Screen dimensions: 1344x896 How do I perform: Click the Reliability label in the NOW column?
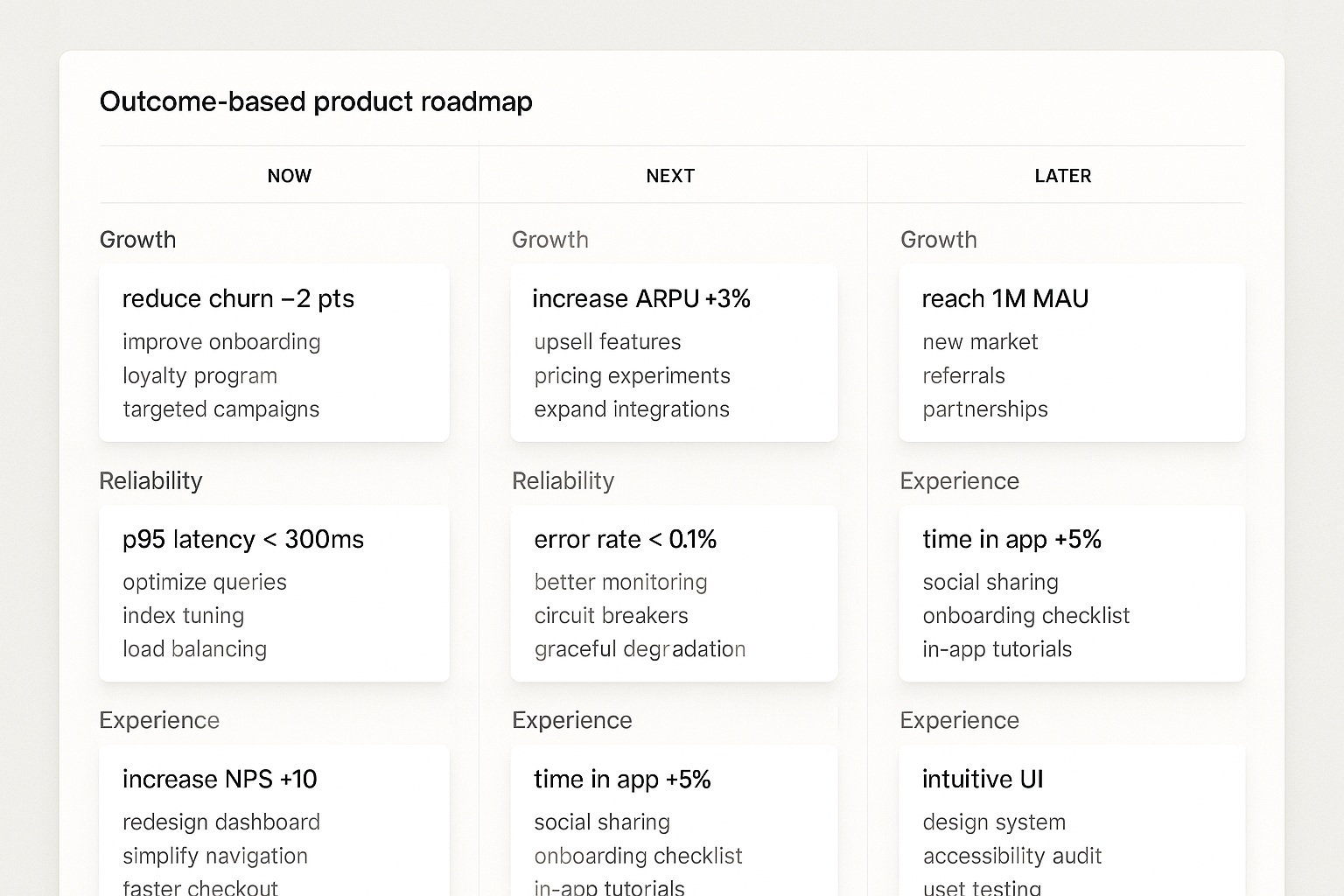(150, 481)
